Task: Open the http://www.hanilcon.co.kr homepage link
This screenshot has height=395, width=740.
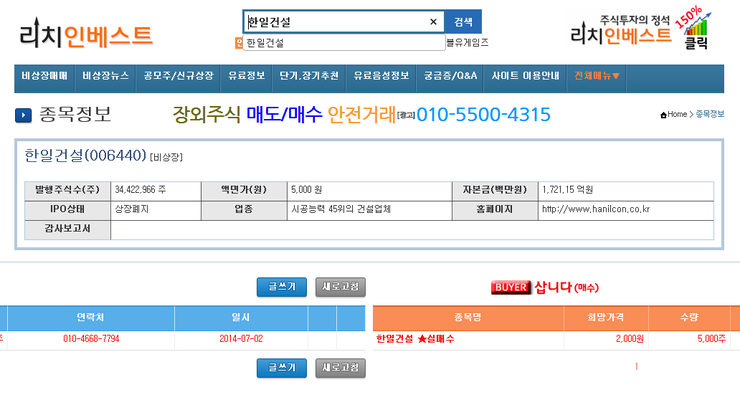Action: (x=596, y=209)
